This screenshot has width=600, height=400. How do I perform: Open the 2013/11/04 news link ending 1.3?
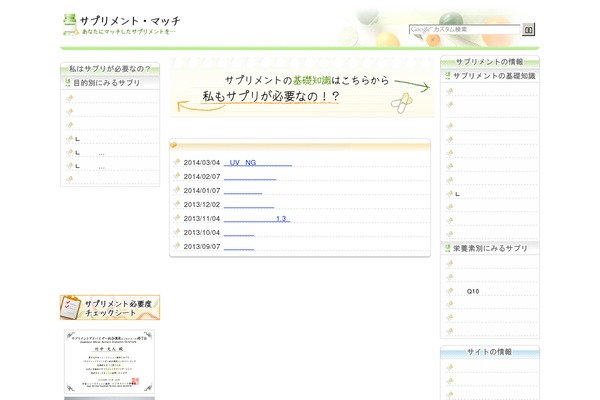(257, 219)
